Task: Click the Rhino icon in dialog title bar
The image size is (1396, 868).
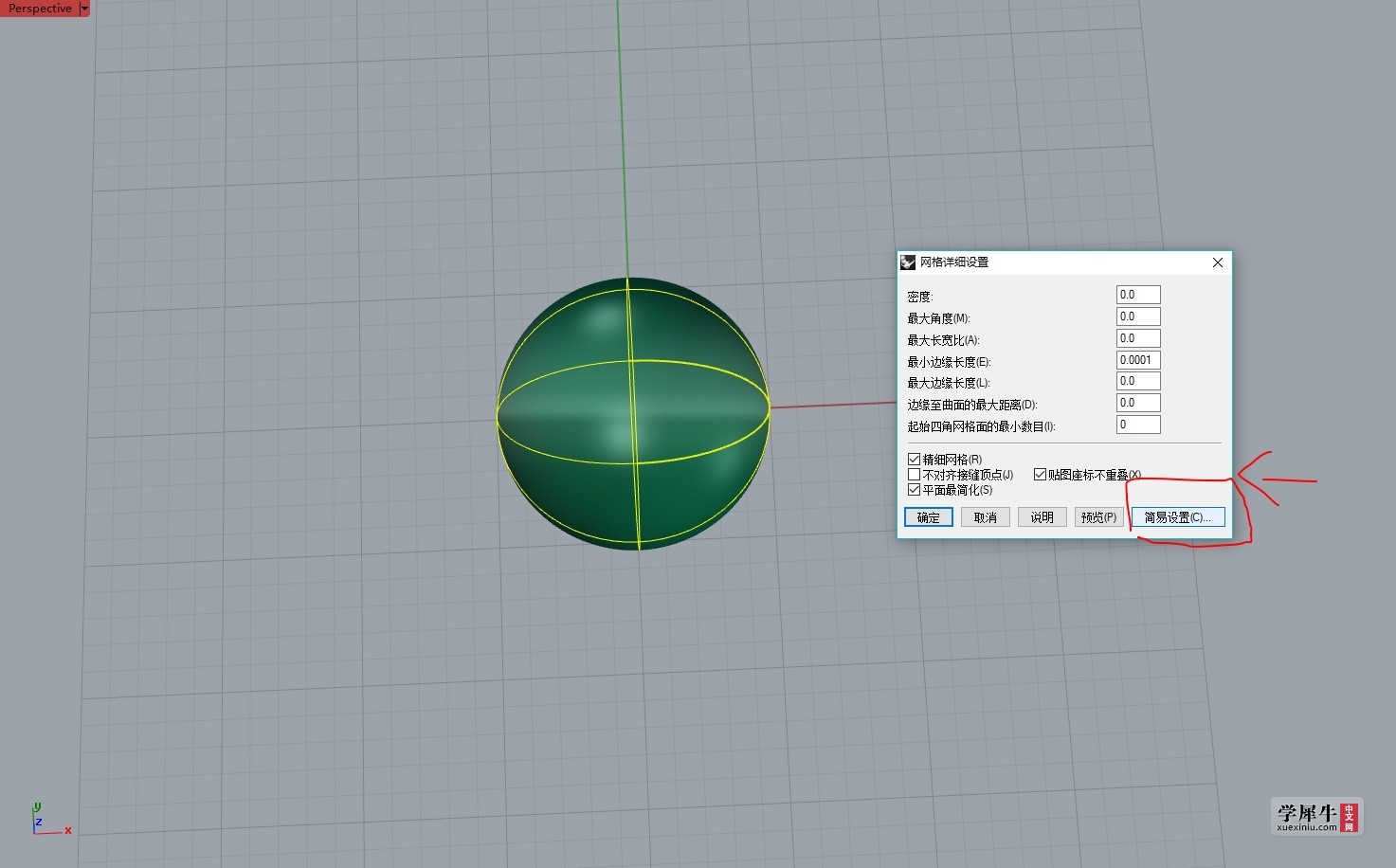Action: click(x=908, y=262)
